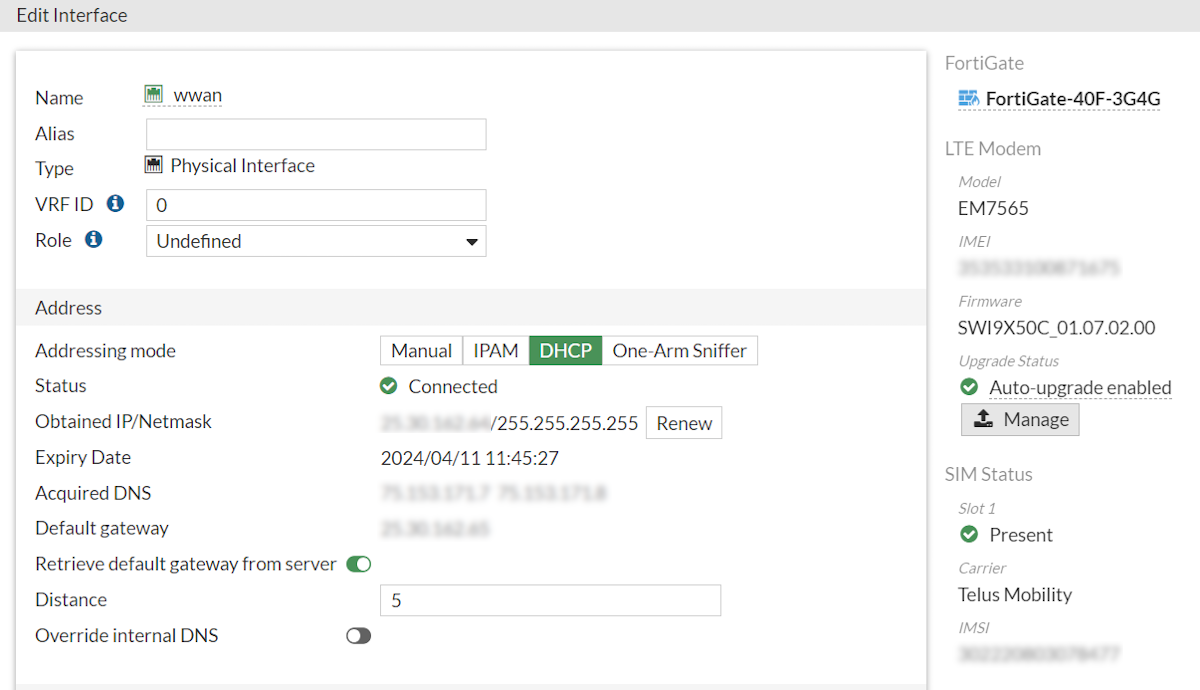Image resolution: width=1200 pixels, height=690 pixels.
Task: Click the checkmark icon before Auto-upgrade enabled
Action: tap(968, 387)
